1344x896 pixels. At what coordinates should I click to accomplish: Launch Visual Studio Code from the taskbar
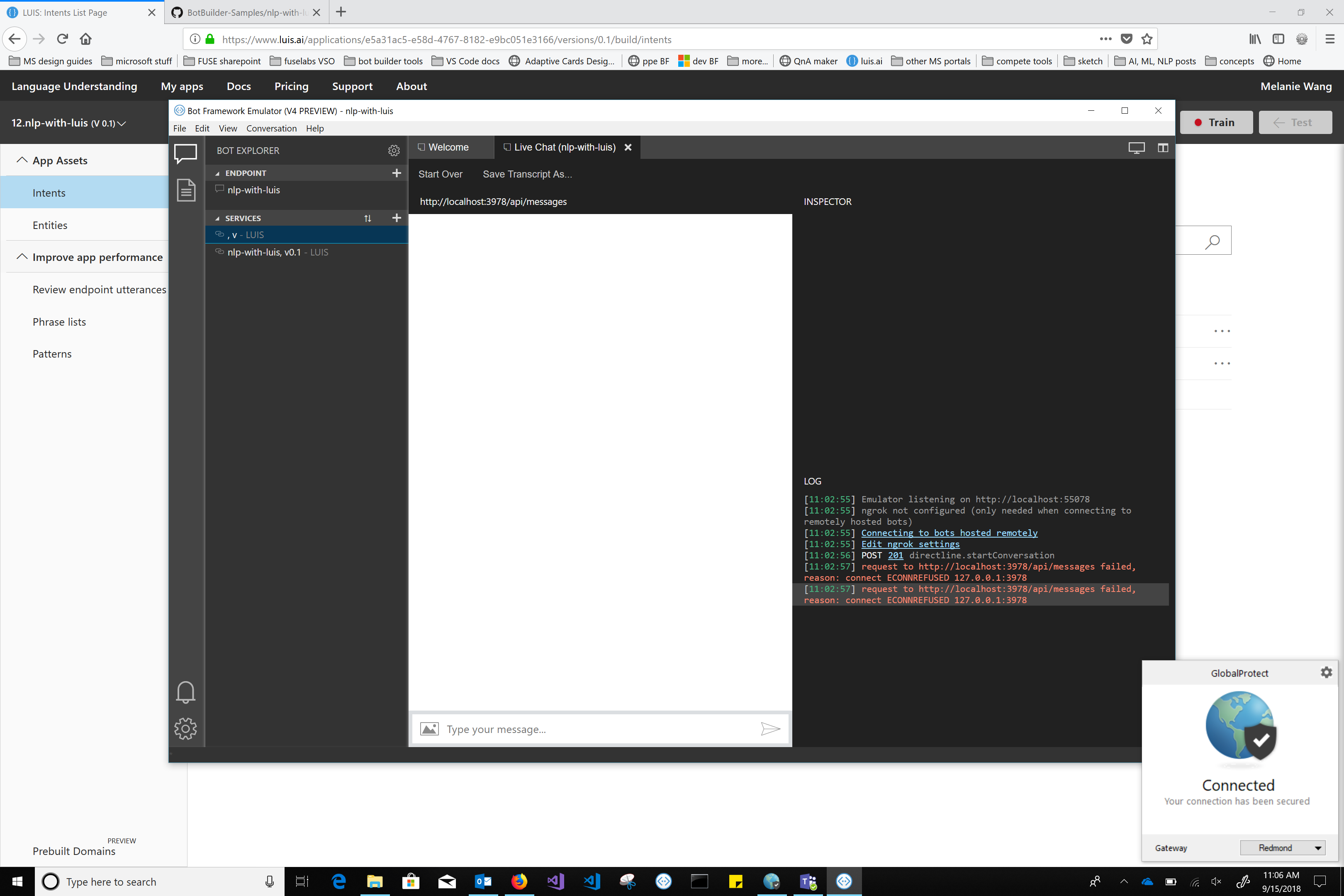(x=592, y=881)
